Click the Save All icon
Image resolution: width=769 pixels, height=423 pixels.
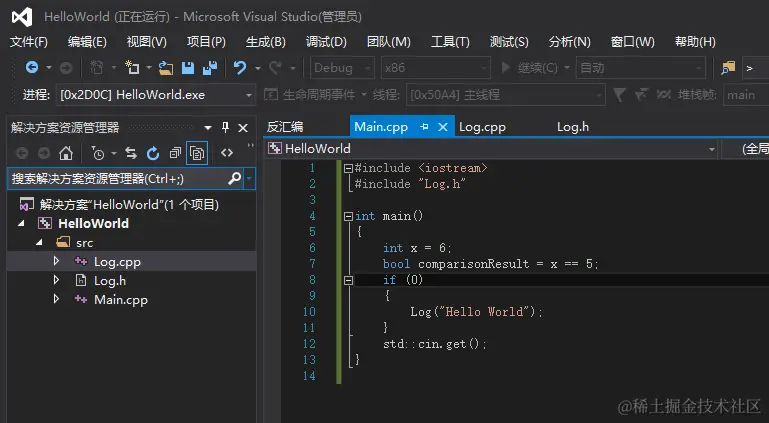210,68
